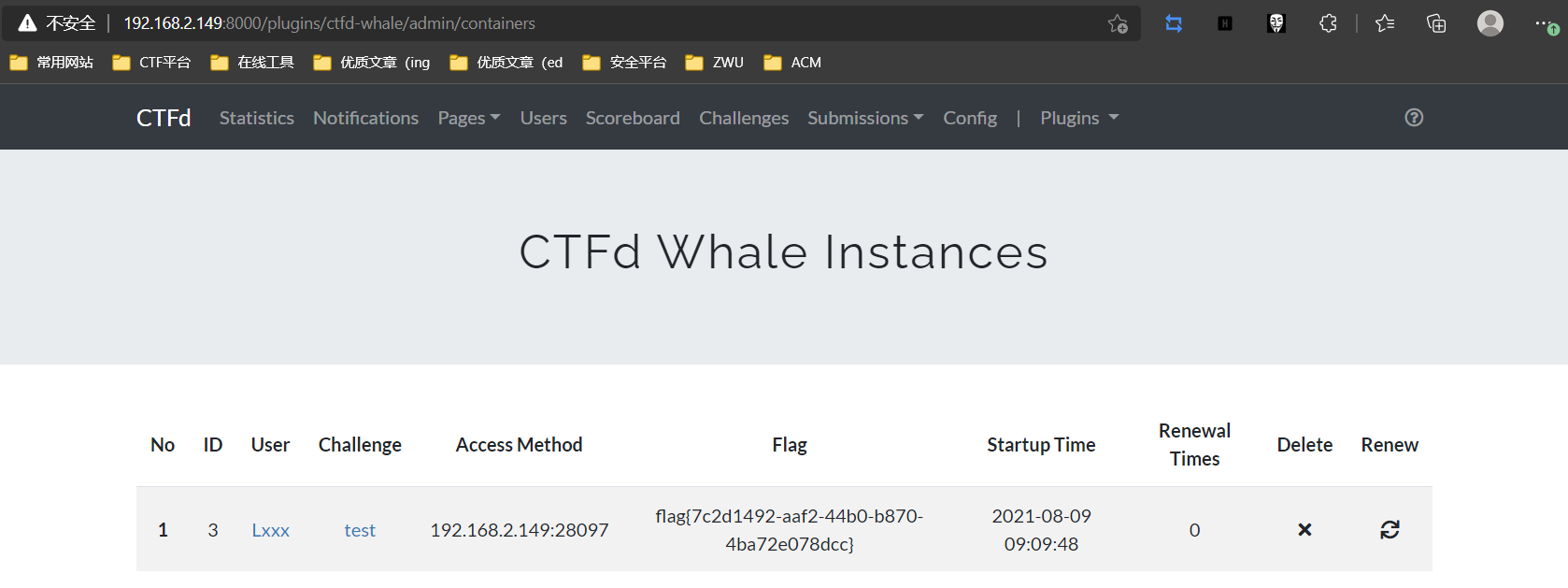Open the CTF平台 bookmark folder

(151, 63)
